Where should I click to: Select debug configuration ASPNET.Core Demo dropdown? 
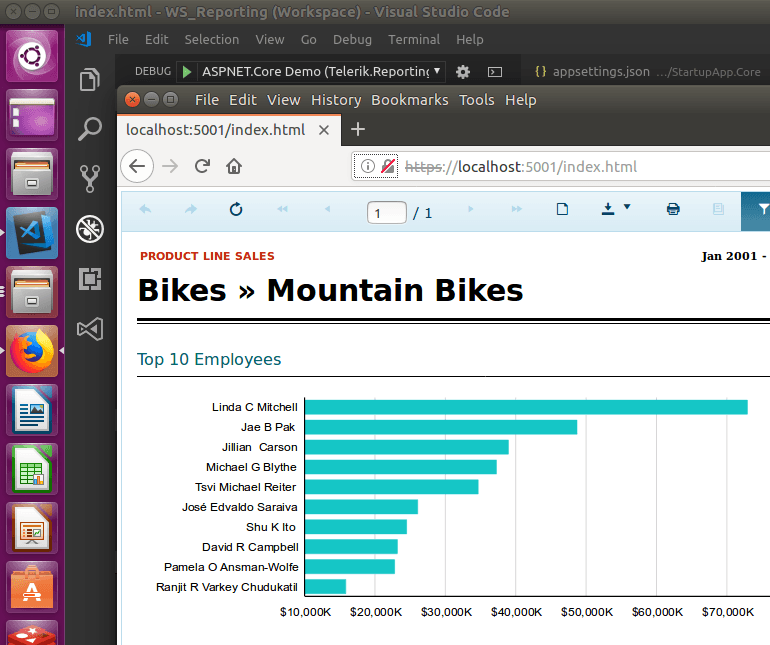(322, 72)
